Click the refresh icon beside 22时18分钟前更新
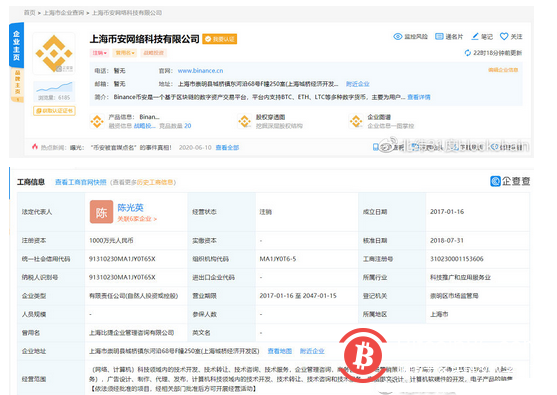 [468, 53]
